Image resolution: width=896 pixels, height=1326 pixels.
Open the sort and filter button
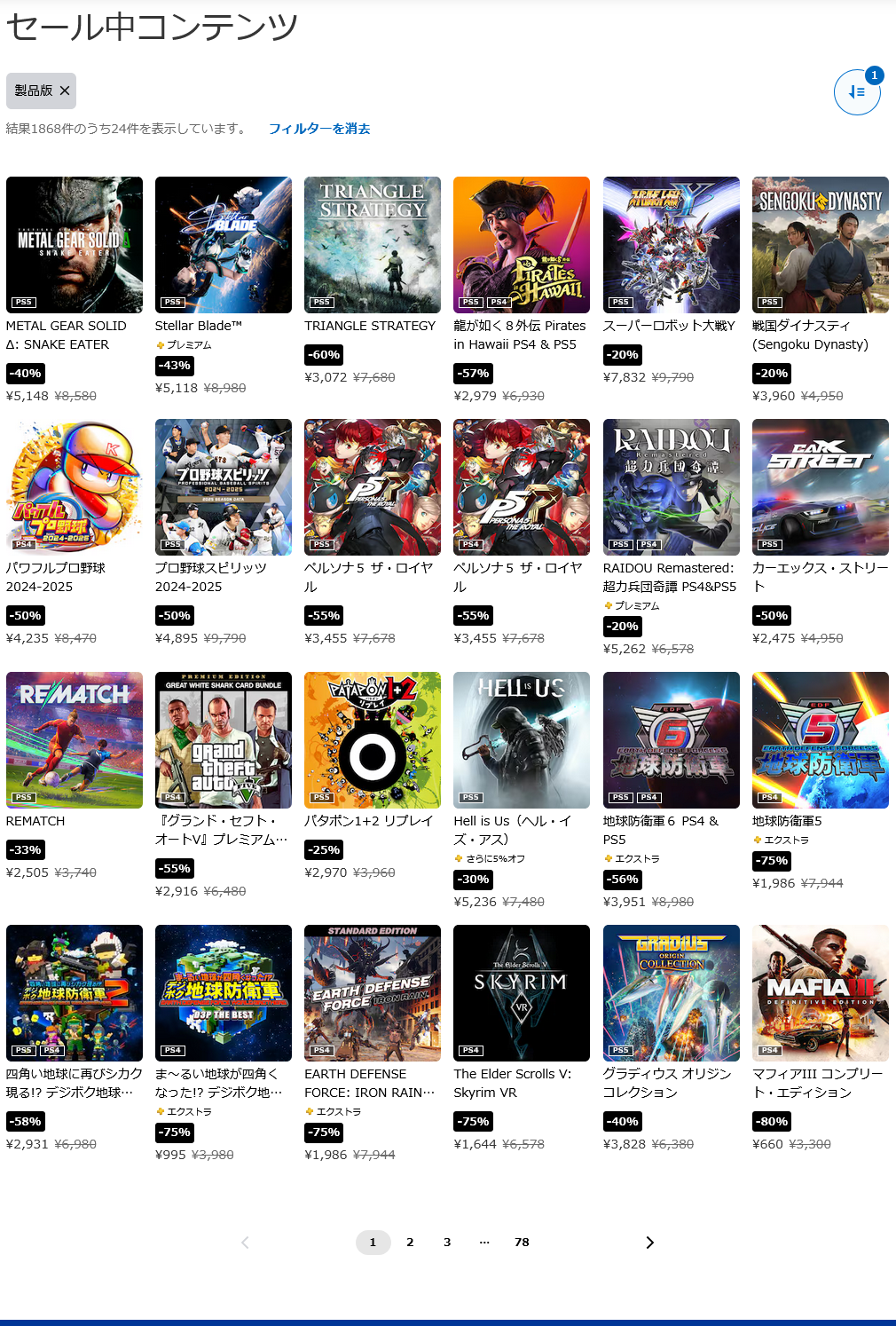point(856,91)
